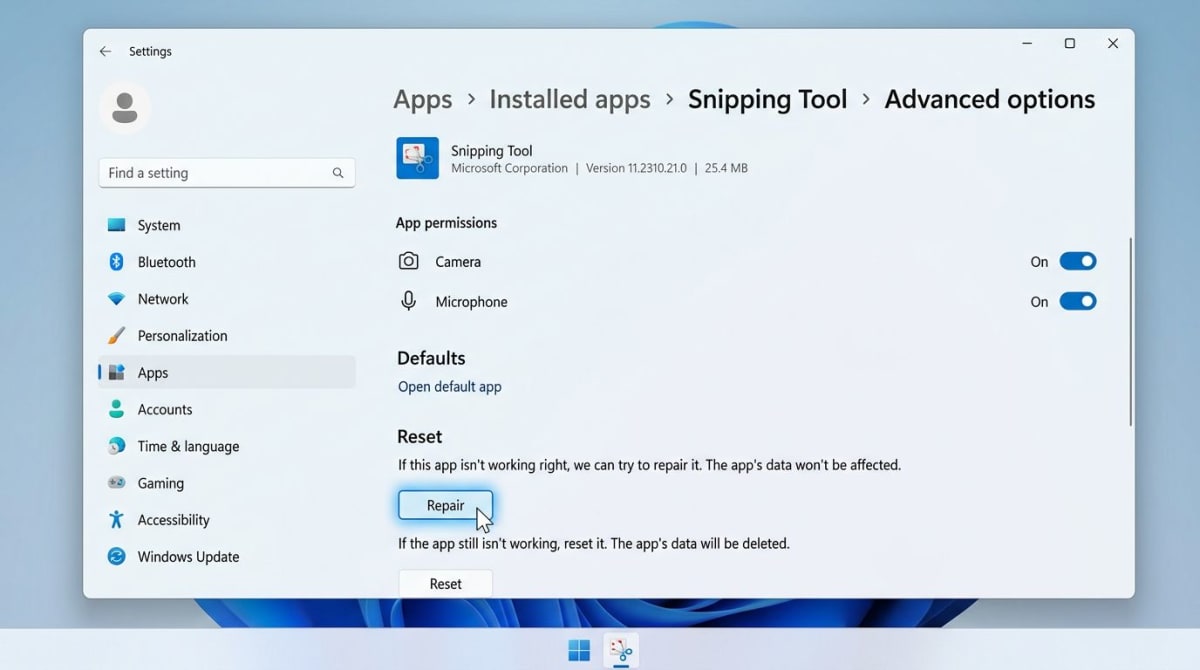Select Accounts in the sidebar
Screen dimensions: 1200x670
click(x=227, y=409)
